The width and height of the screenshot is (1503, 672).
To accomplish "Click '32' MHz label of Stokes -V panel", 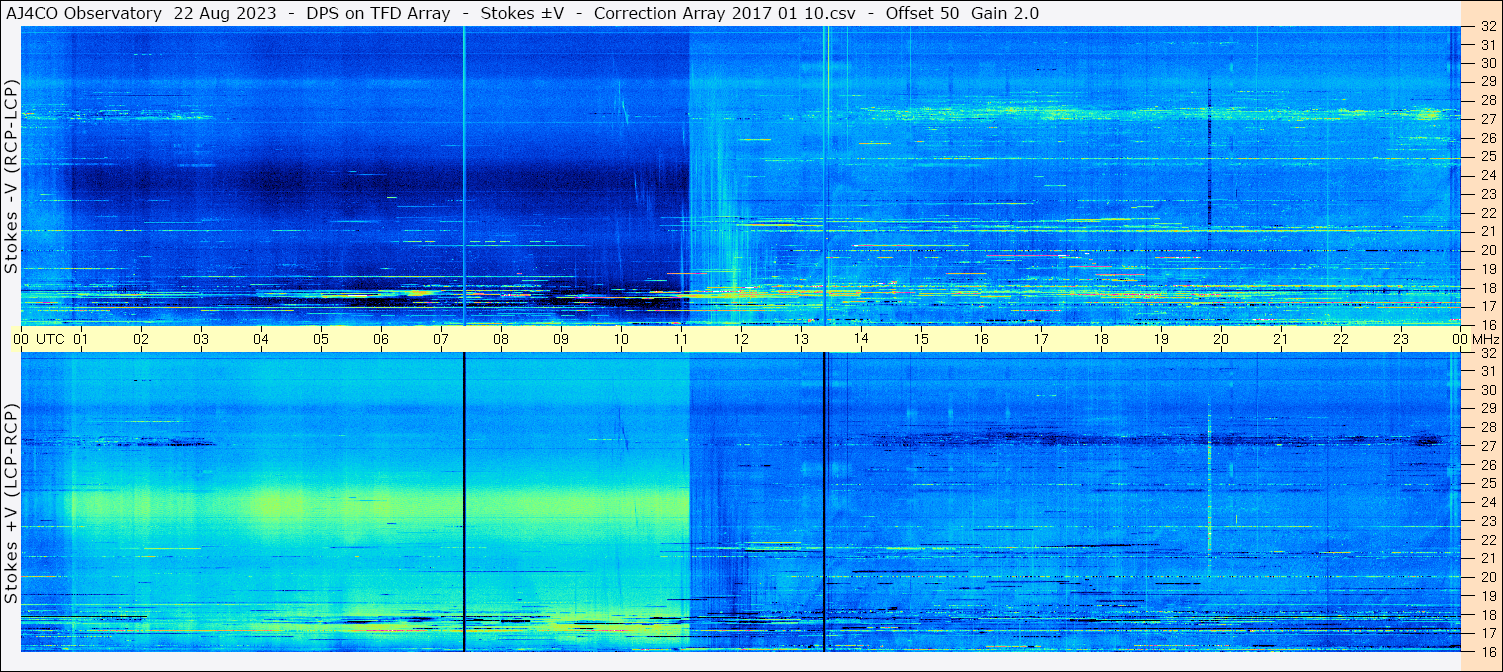I will 1487,27.
